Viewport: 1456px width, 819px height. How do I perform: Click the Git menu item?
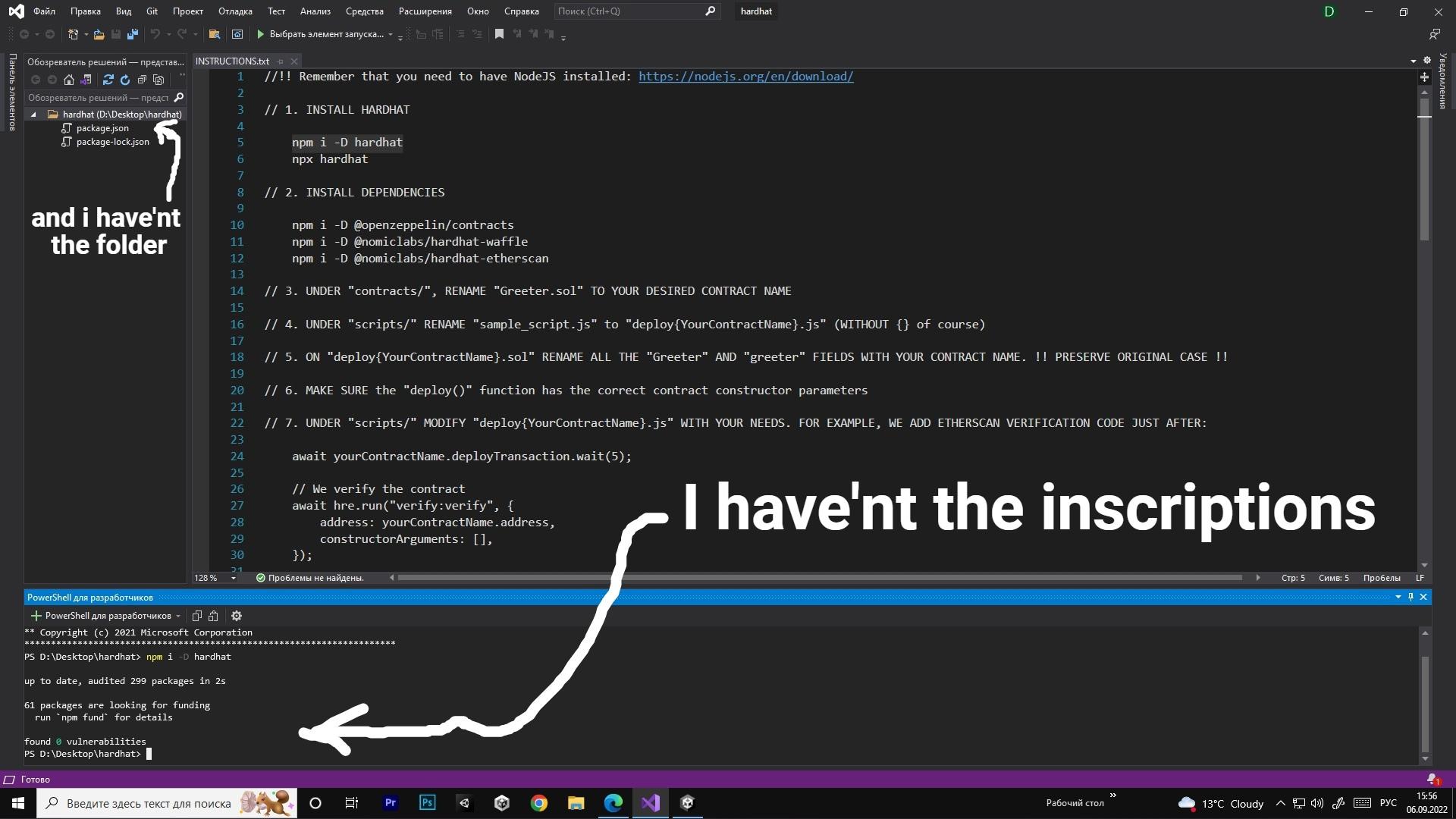[151, 11]
